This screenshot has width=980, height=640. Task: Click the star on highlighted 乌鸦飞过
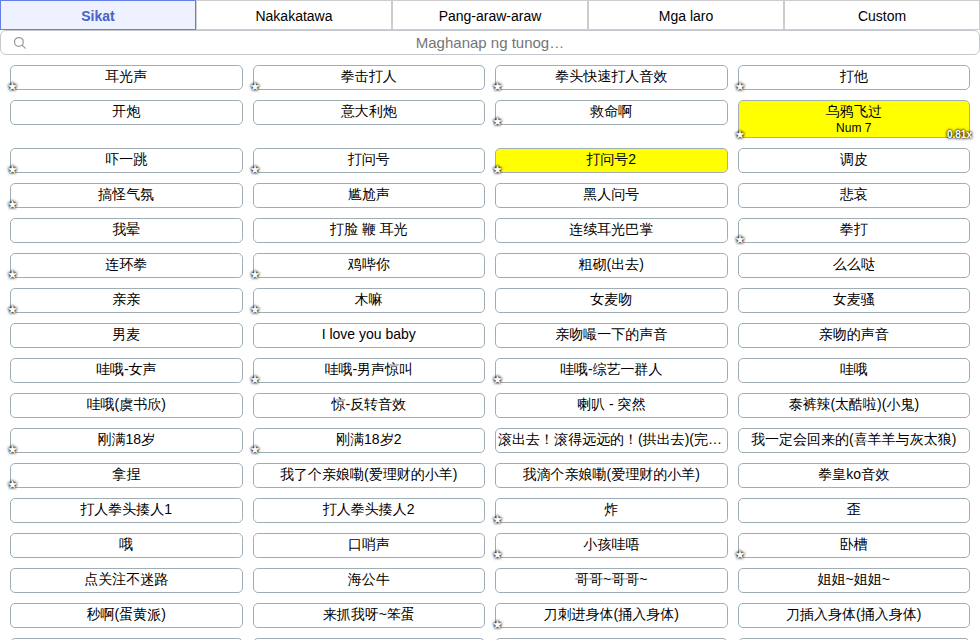click(740, 134)
